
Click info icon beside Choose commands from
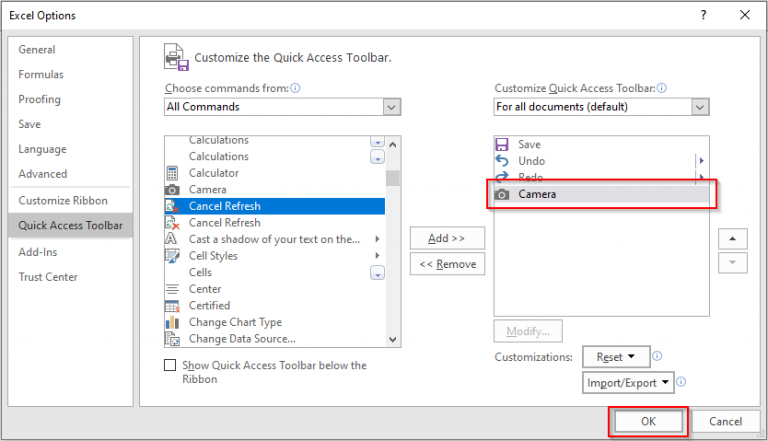(x=295, y=88)
